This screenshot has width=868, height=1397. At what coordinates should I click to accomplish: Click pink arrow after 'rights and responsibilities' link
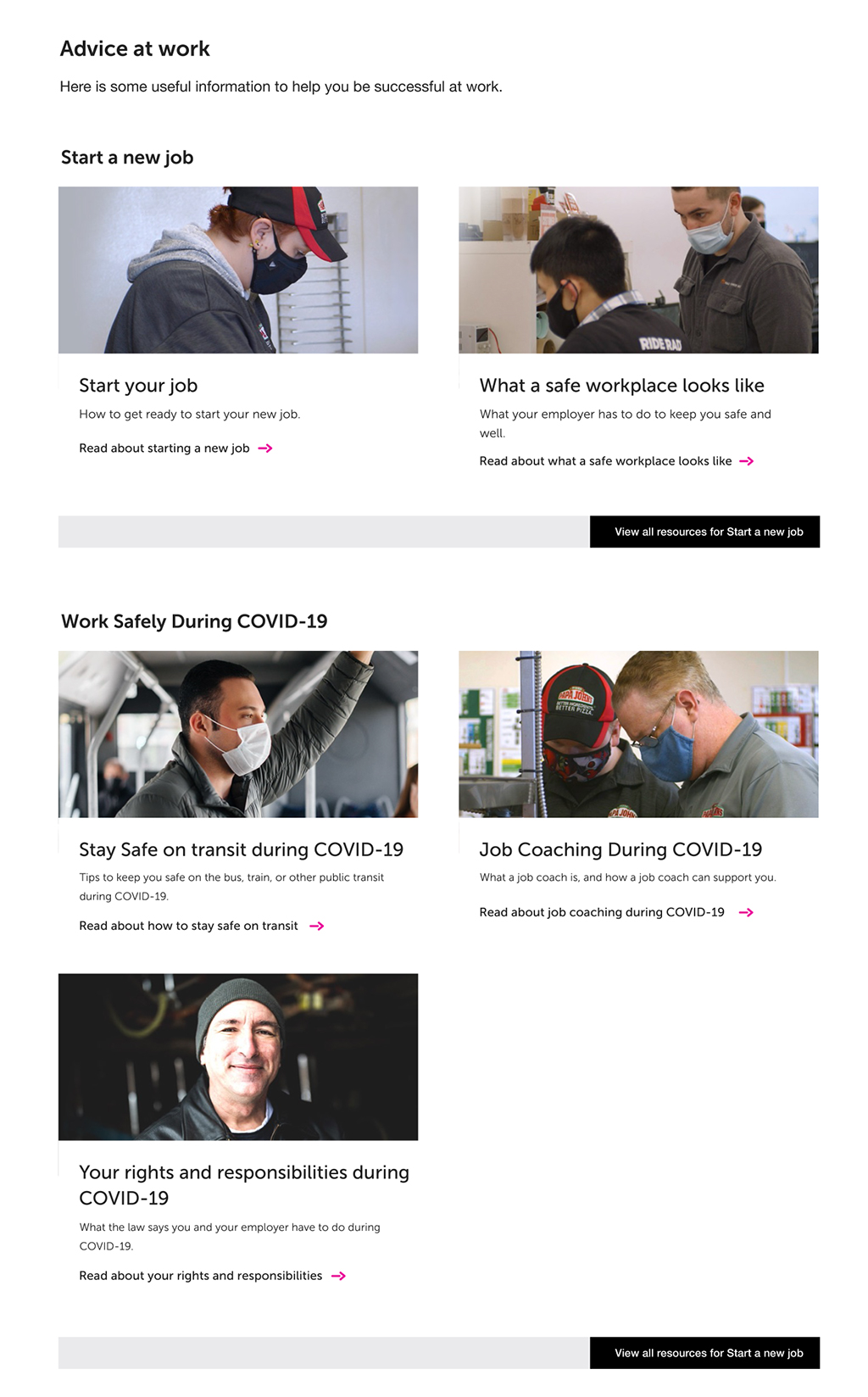pyautogui.click(x=338, y=1276)
